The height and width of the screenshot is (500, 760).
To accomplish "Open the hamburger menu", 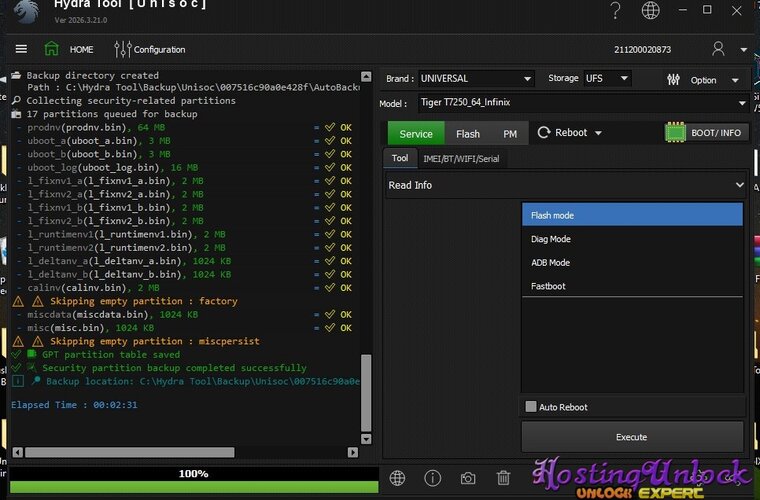I will click(21, 49).
